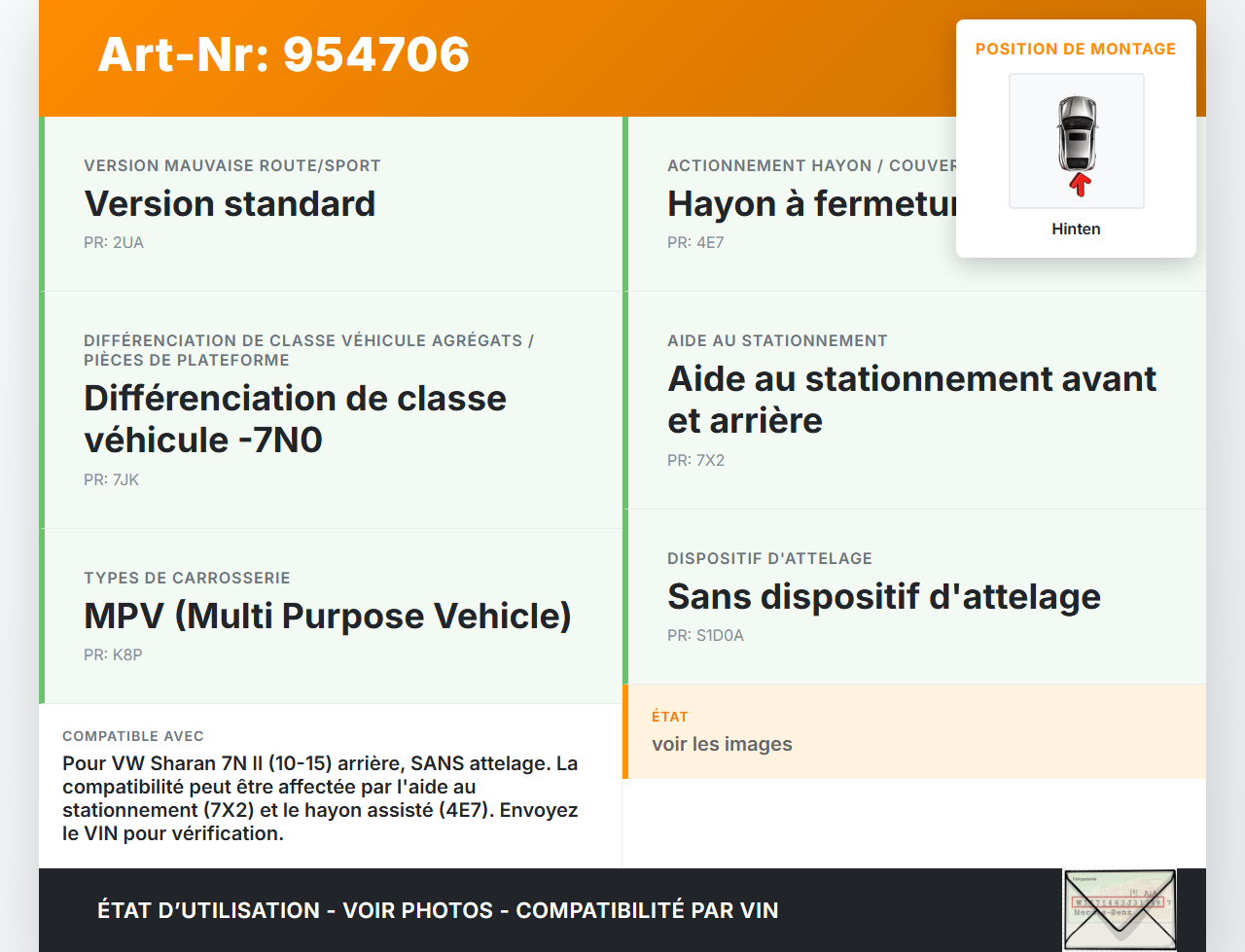Click the VW Sharan 7N II compatibility paragraph

point(321,798)
